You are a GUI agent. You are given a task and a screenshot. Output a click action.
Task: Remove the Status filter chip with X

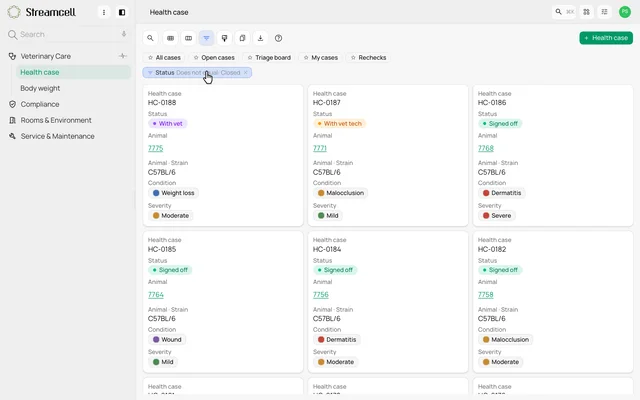245,73
